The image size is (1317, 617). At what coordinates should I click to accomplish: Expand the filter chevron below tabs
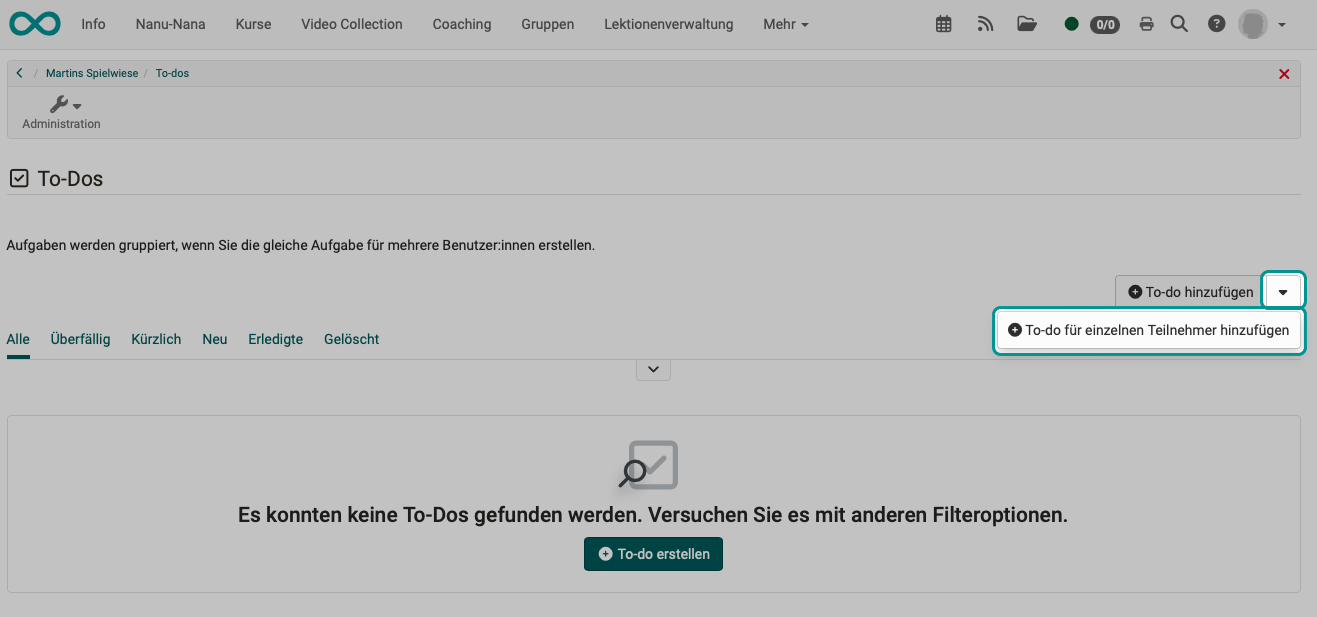653,369
